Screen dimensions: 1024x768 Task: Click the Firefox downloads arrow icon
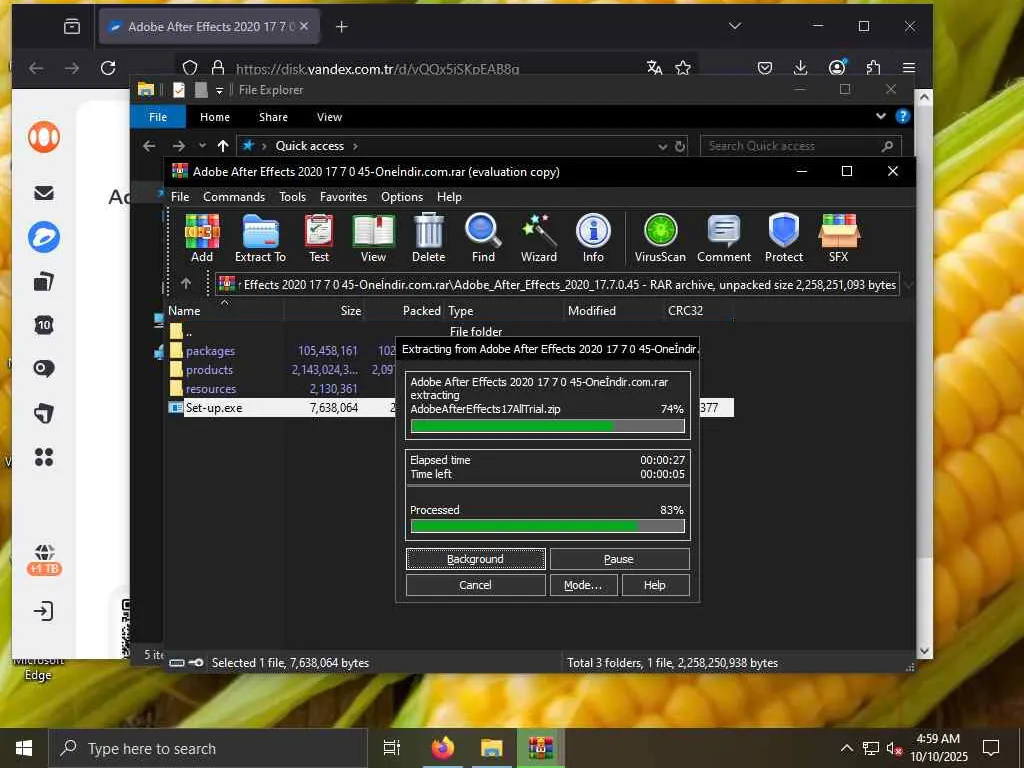800,67
